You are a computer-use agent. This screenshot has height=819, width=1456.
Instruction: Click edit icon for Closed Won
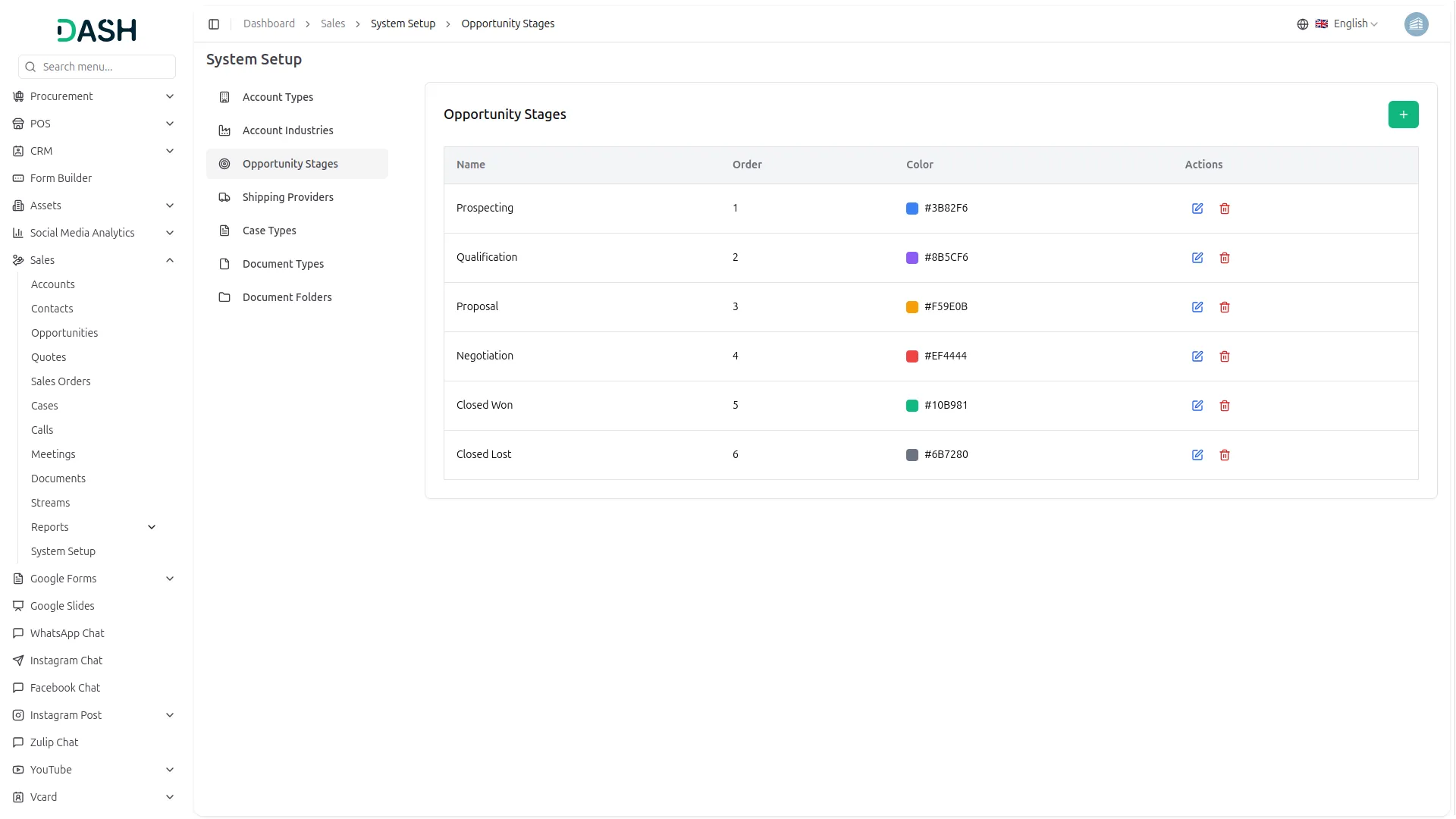point(1197,406)
